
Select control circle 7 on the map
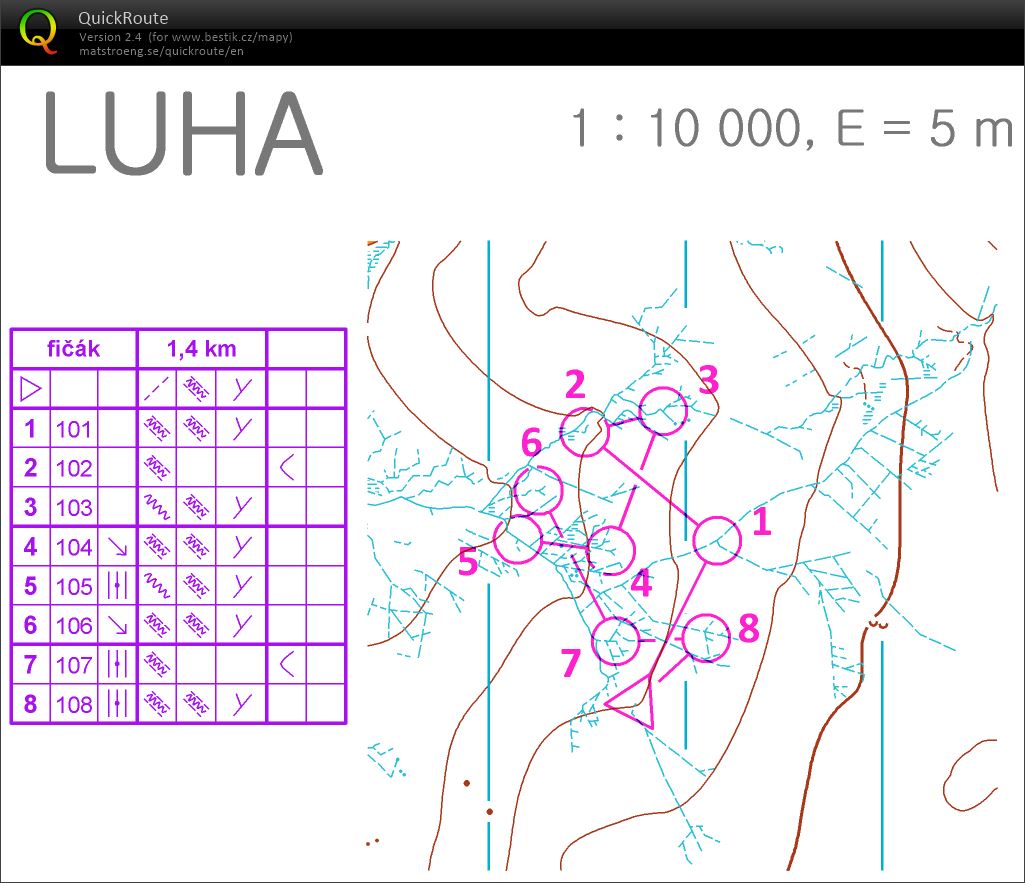pyautogui.click(x=616, y=641)
